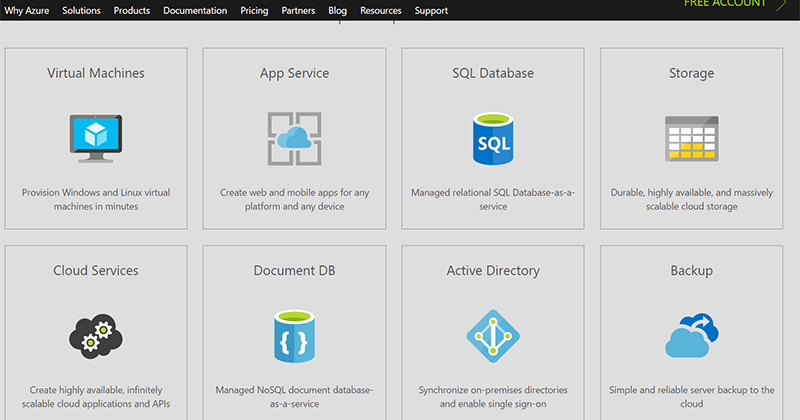Select the SQL Database heading
This screenshot has width=800, height=420.
click(x=493, y=73)
